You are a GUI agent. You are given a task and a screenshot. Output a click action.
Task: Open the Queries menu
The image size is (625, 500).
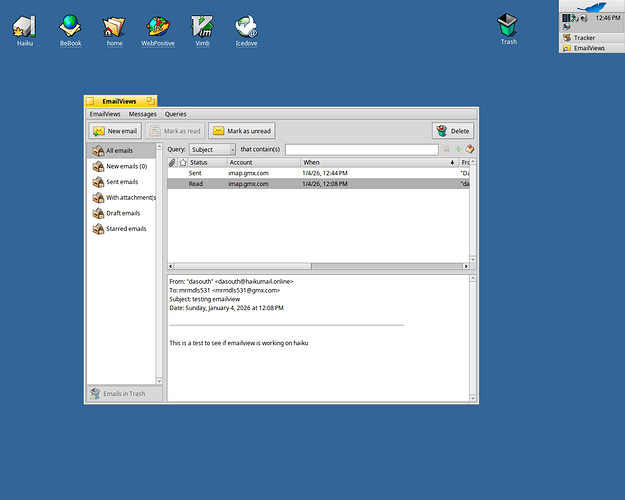[175, 114]
